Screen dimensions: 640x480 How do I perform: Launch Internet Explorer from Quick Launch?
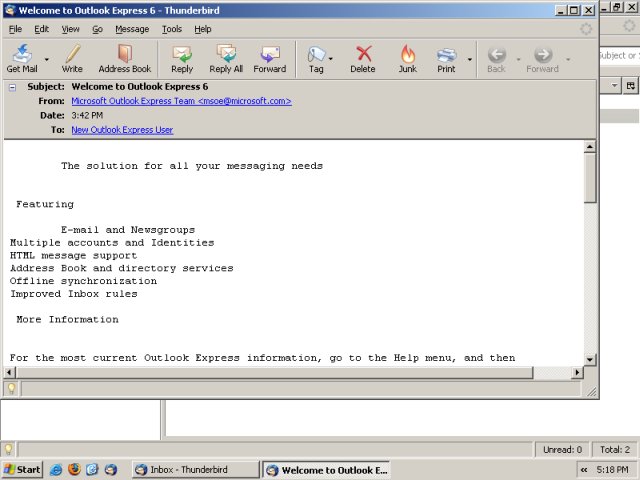(56, 470)
